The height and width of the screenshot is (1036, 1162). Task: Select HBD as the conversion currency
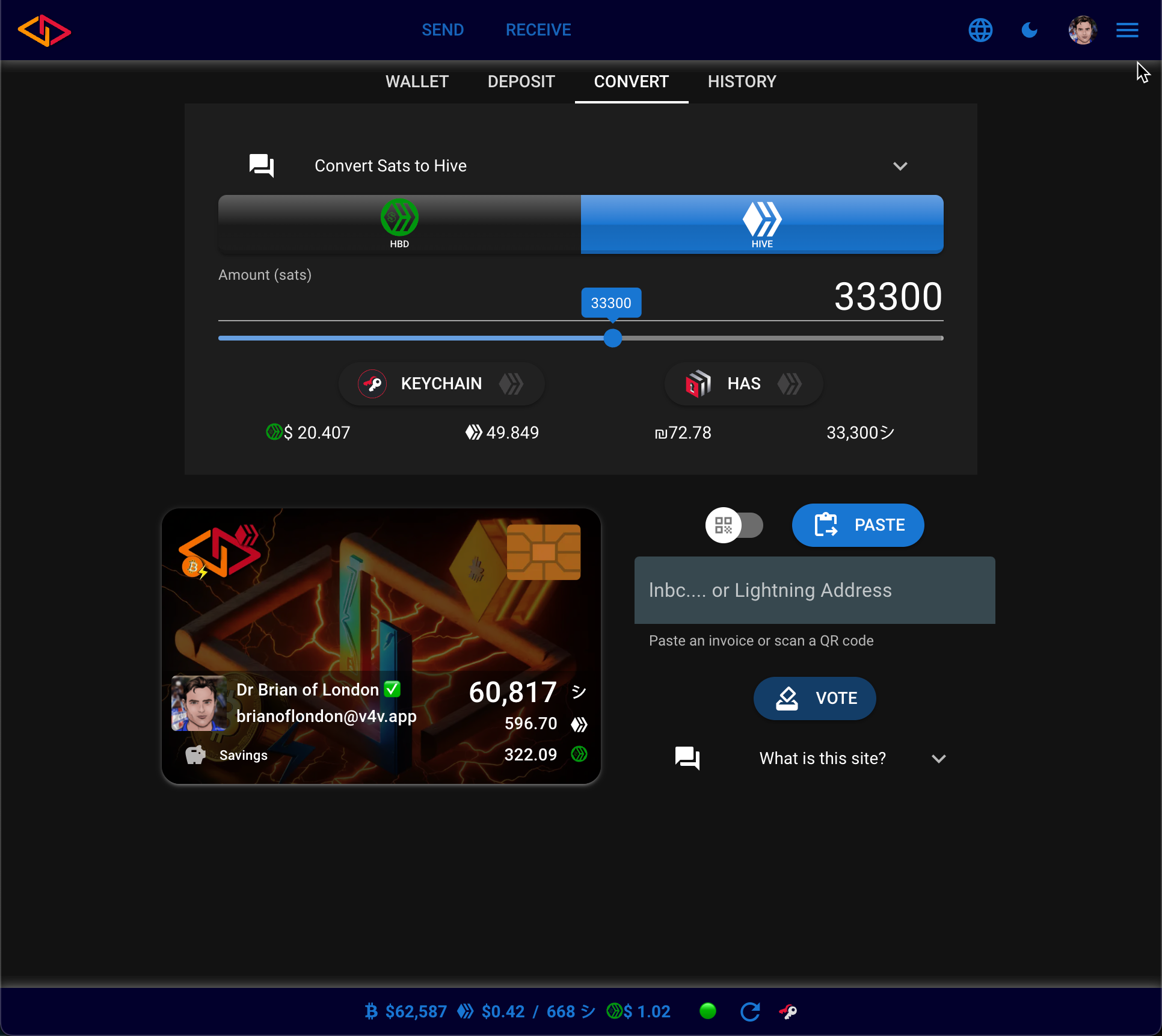point(399,224)
